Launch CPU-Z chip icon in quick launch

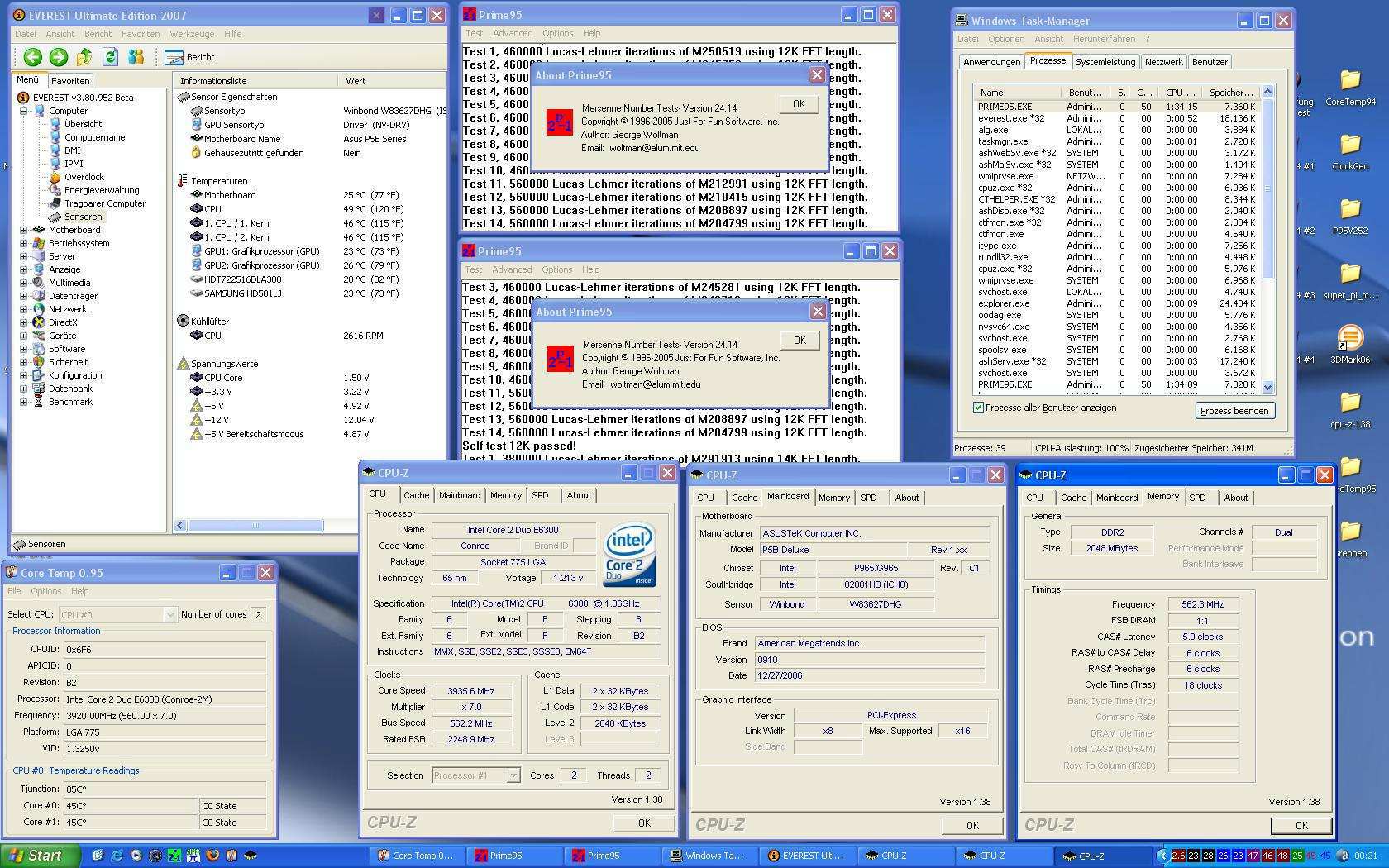(251, 856)
